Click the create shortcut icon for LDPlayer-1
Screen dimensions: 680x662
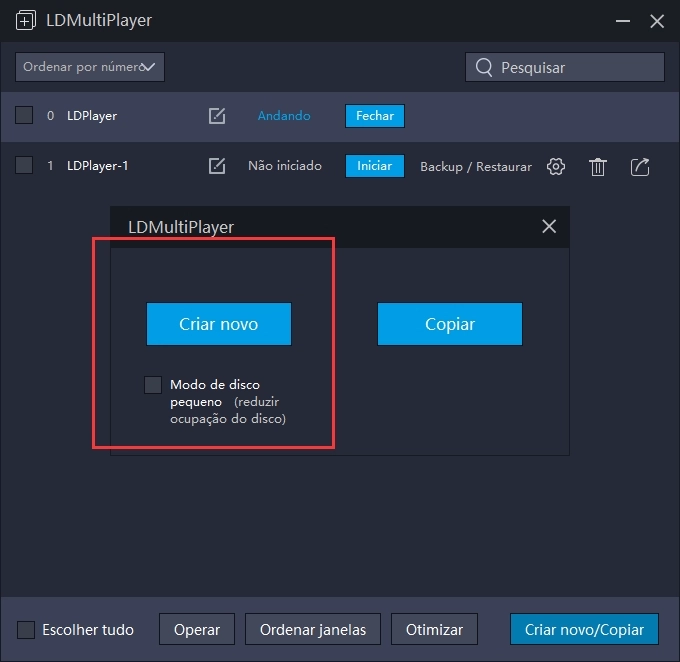coord(640,167)
